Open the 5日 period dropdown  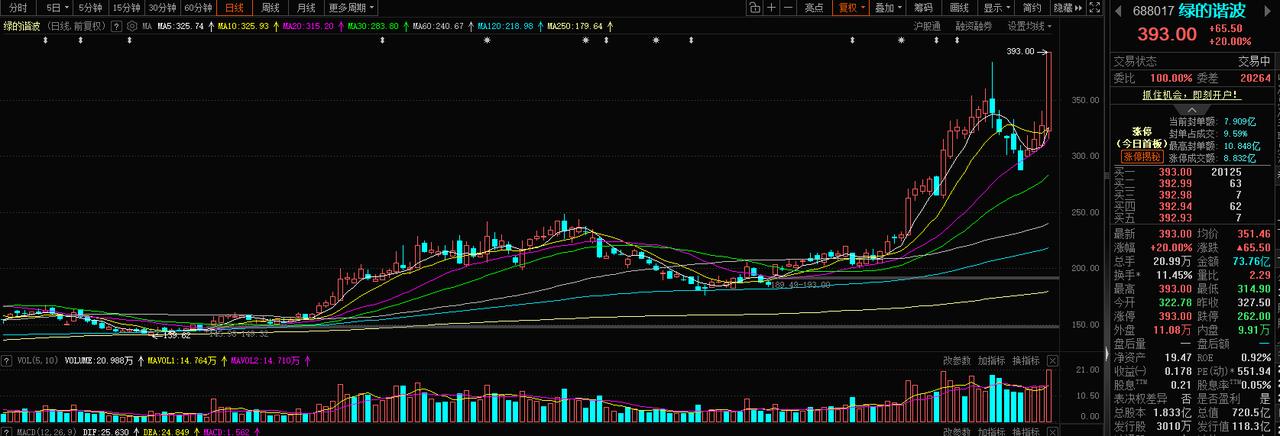54,7
